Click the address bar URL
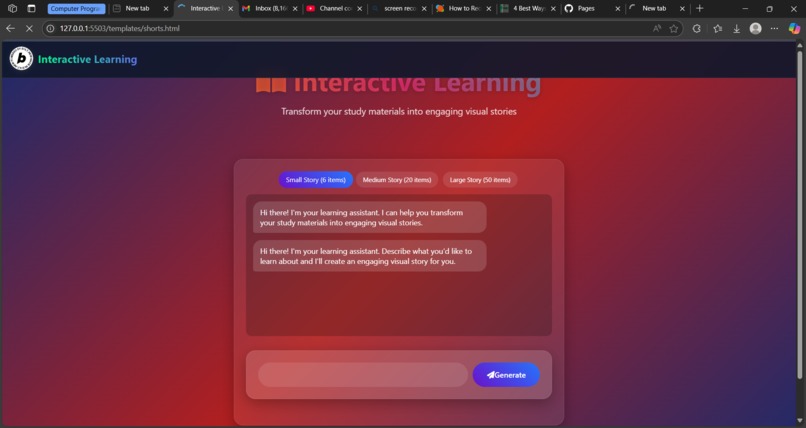The image size is (806, 428). pos(120,28)
